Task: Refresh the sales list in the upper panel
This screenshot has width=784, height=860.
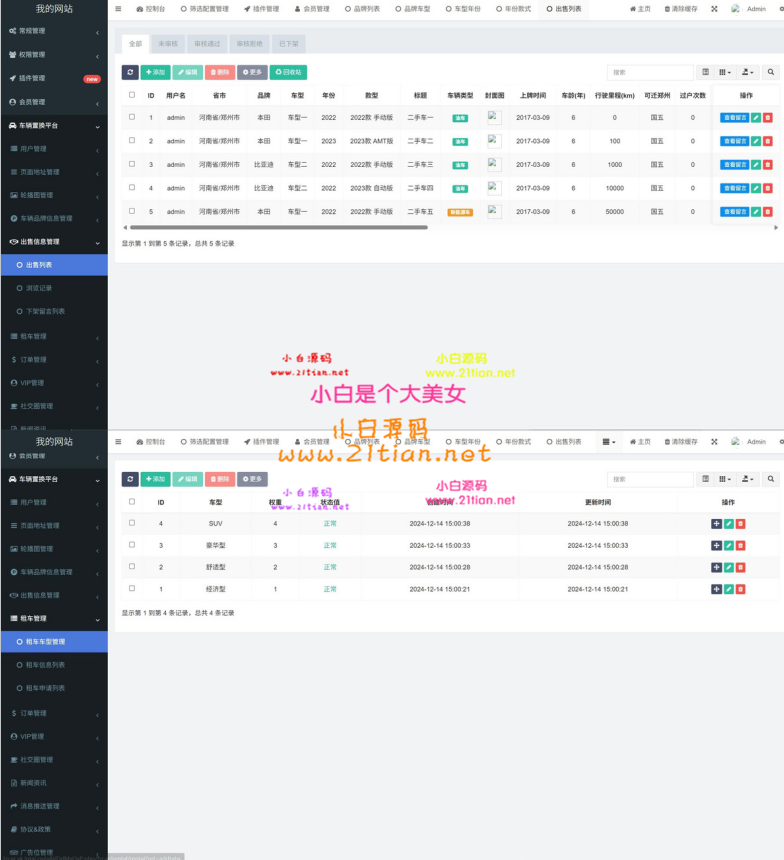Action: [130, 72]
